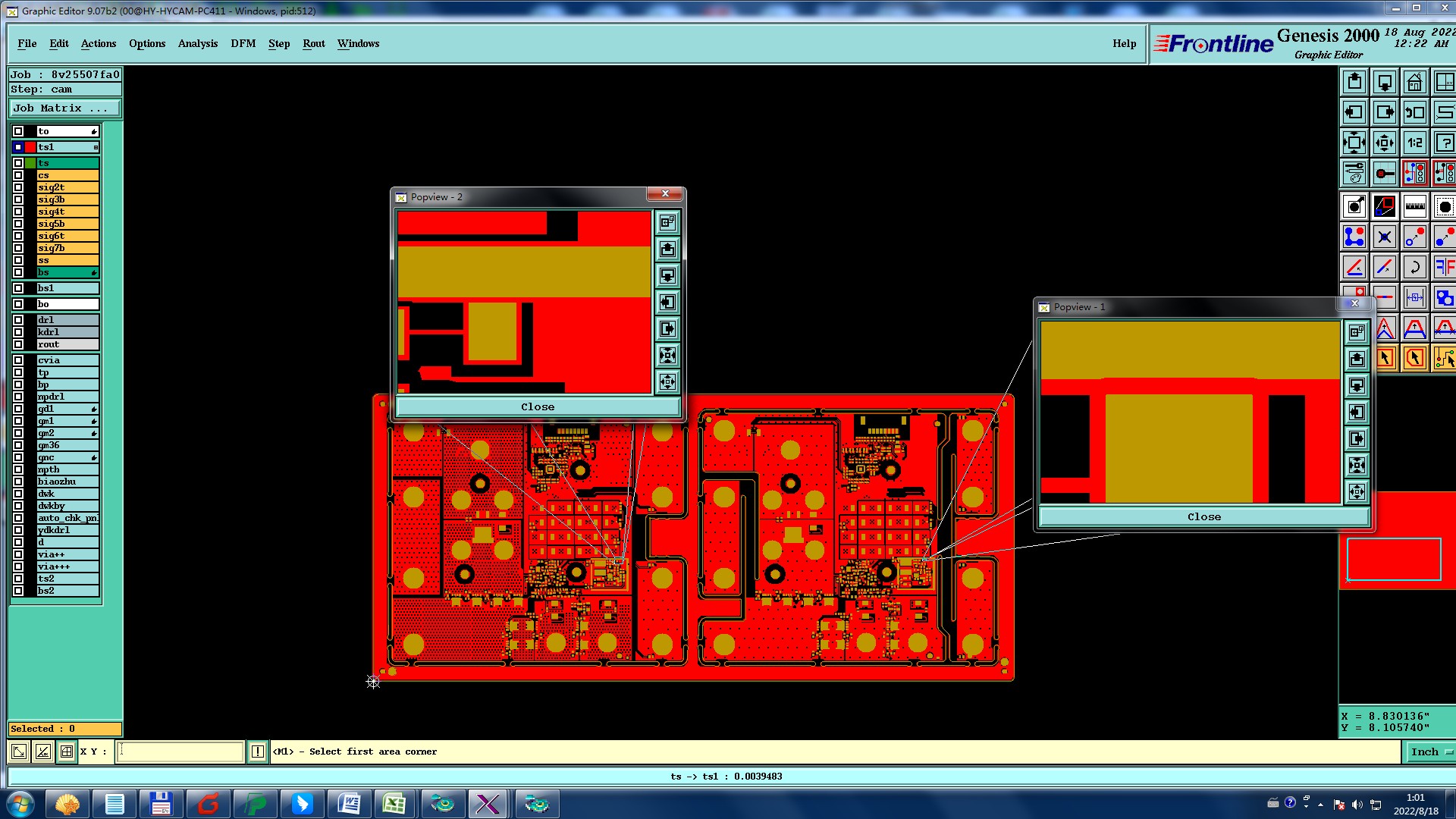Click the mirror feature icon

(x=1445, y=267)
